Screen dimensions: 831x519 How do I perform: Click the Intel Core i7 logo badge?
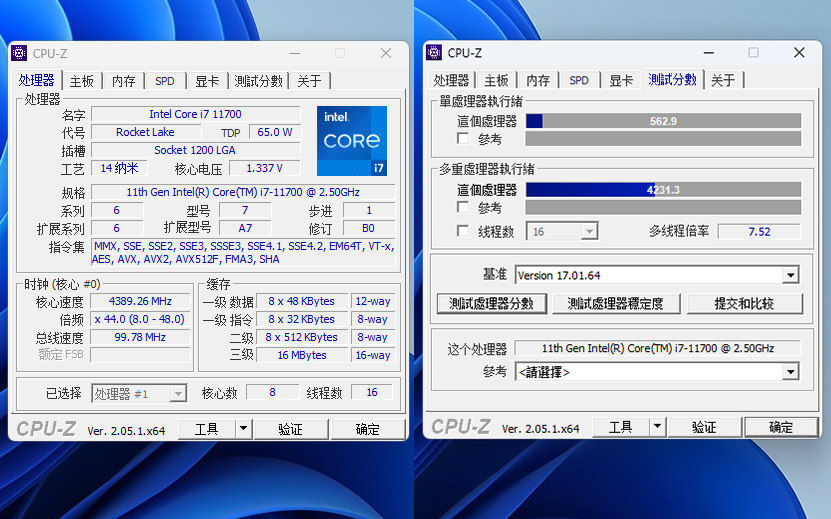[352, 140]
